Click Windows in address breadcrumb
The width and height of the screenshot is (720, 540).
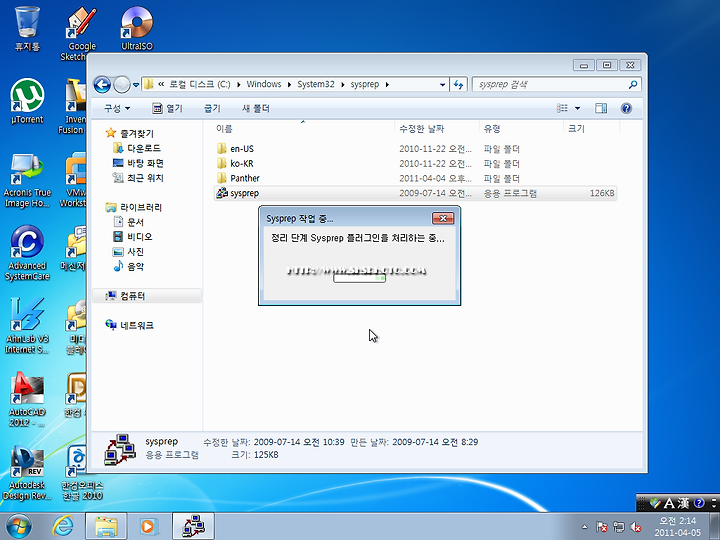(x=264, y=84)
